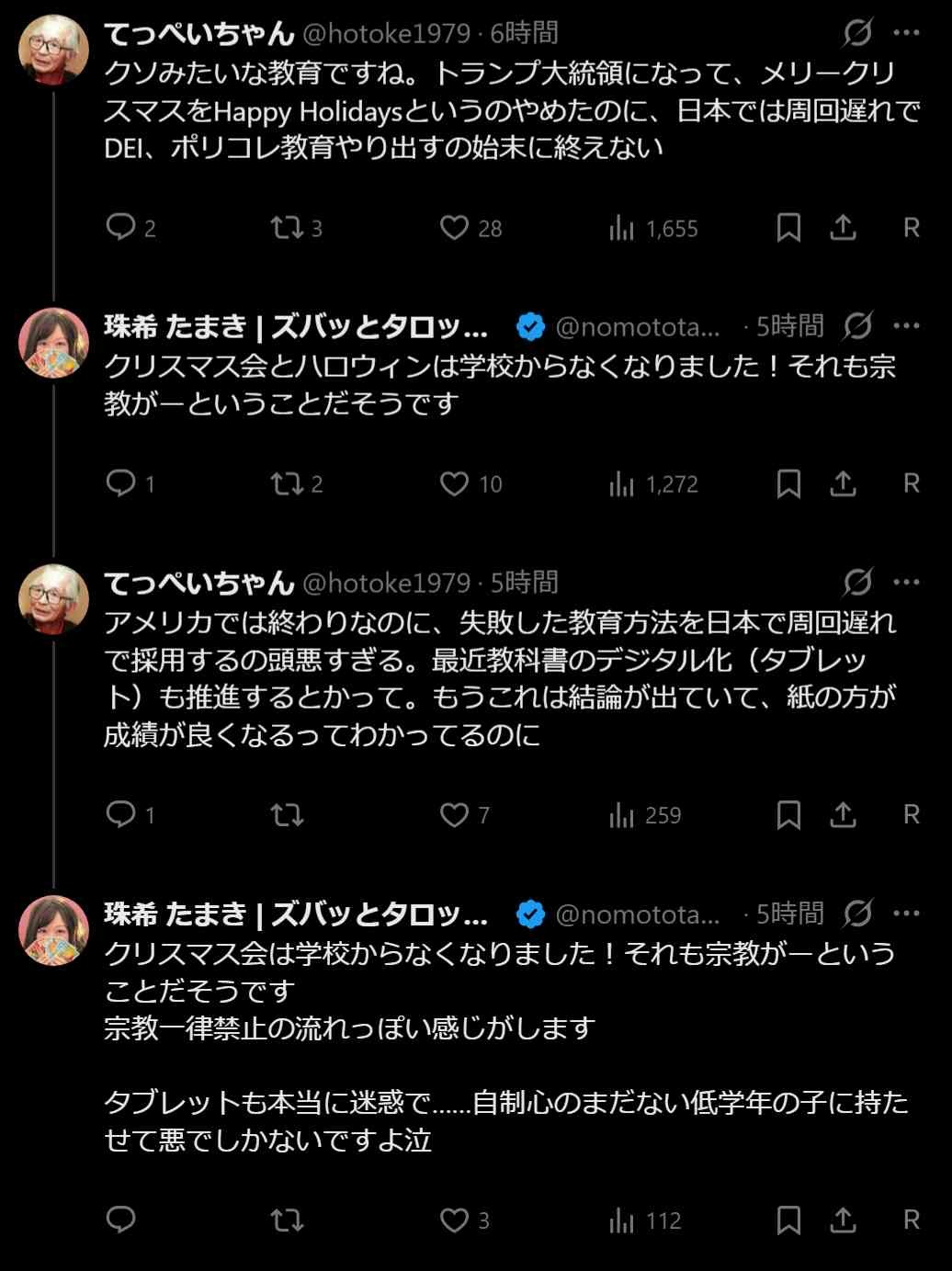Reply to the first てっぺいちゃん tweet
This screenshot has height=1271, width=952.
click(121, 227)
